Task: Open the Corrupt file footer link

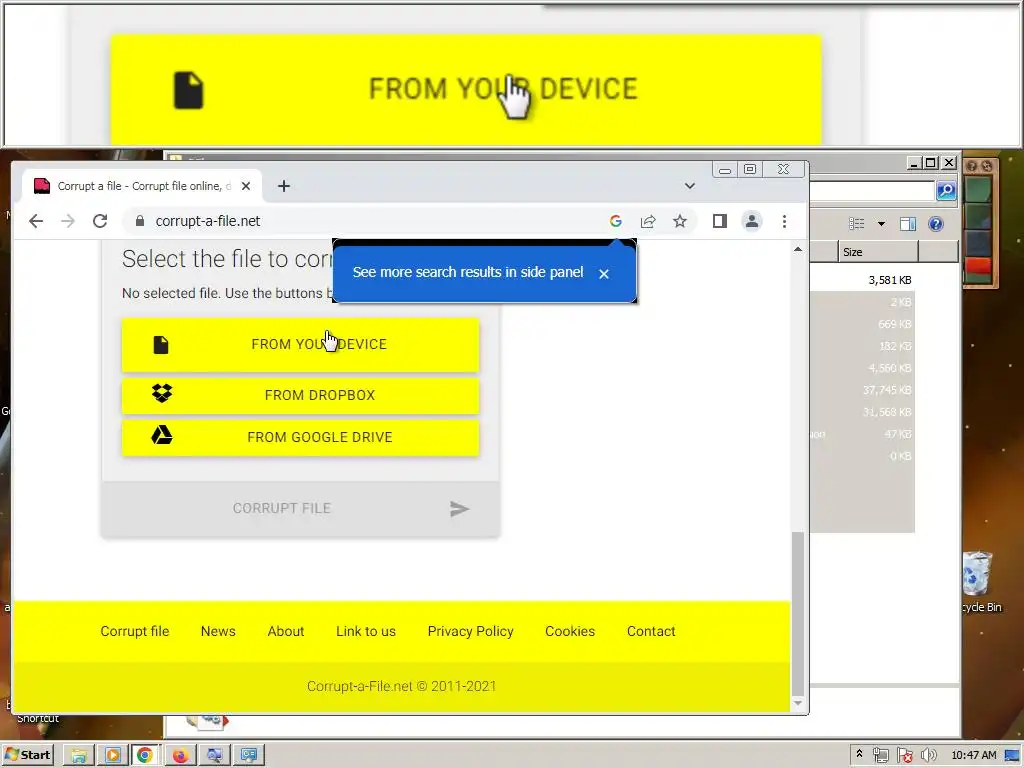Action: (x=135, y=632)
